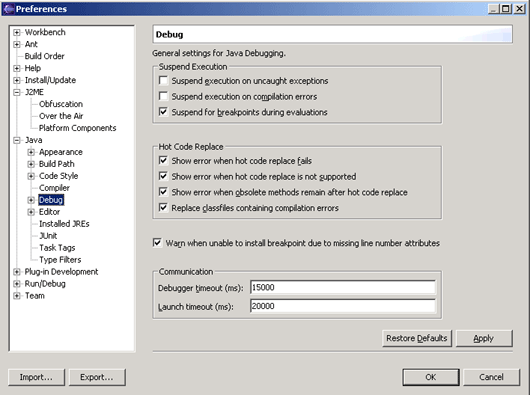The height and width of the screenshot is (395, 530).
Task: Toggle error when obsolete methods remain checkbox
Action: pos(163,192)
